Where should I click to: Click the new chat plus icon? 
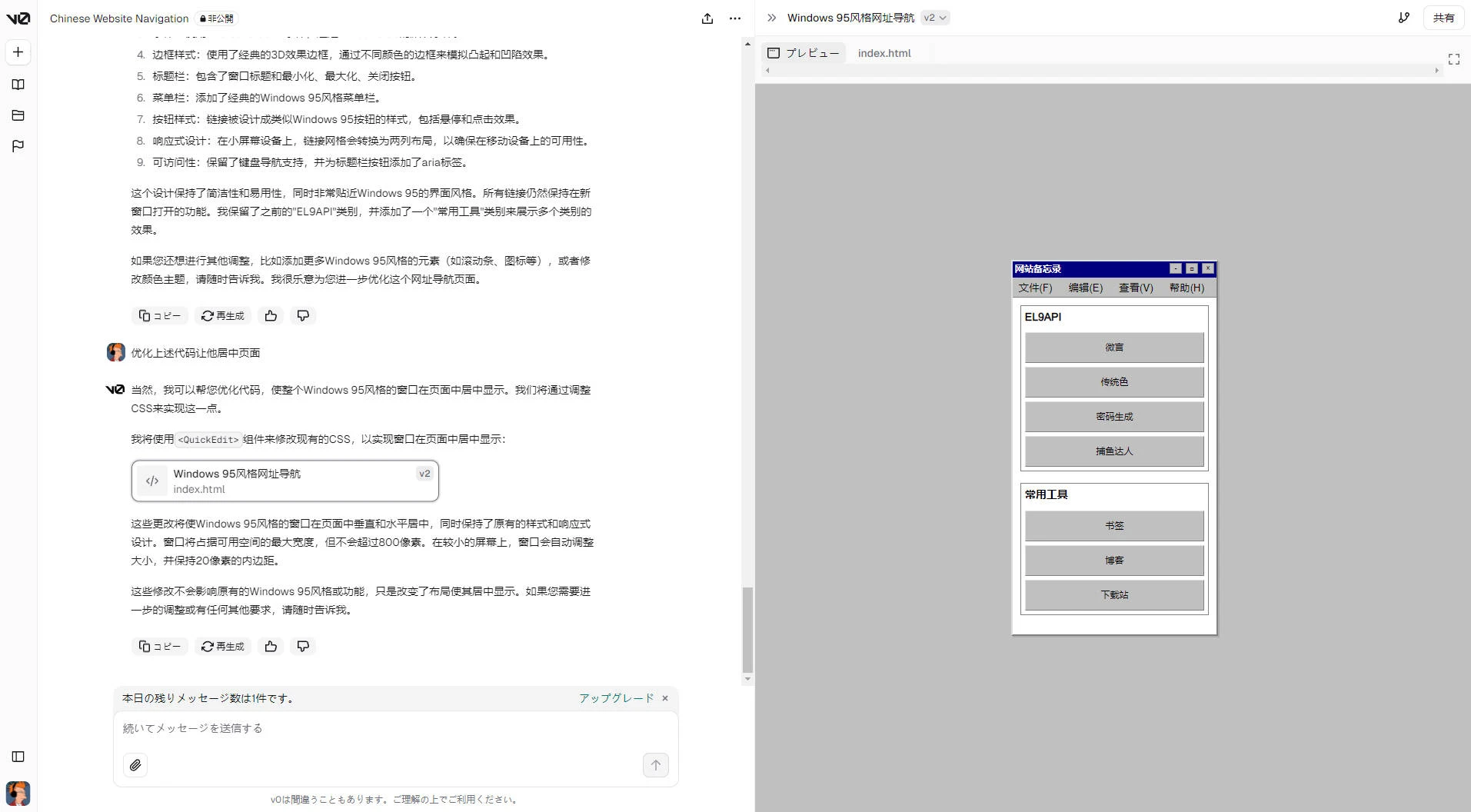coord(18,52)
